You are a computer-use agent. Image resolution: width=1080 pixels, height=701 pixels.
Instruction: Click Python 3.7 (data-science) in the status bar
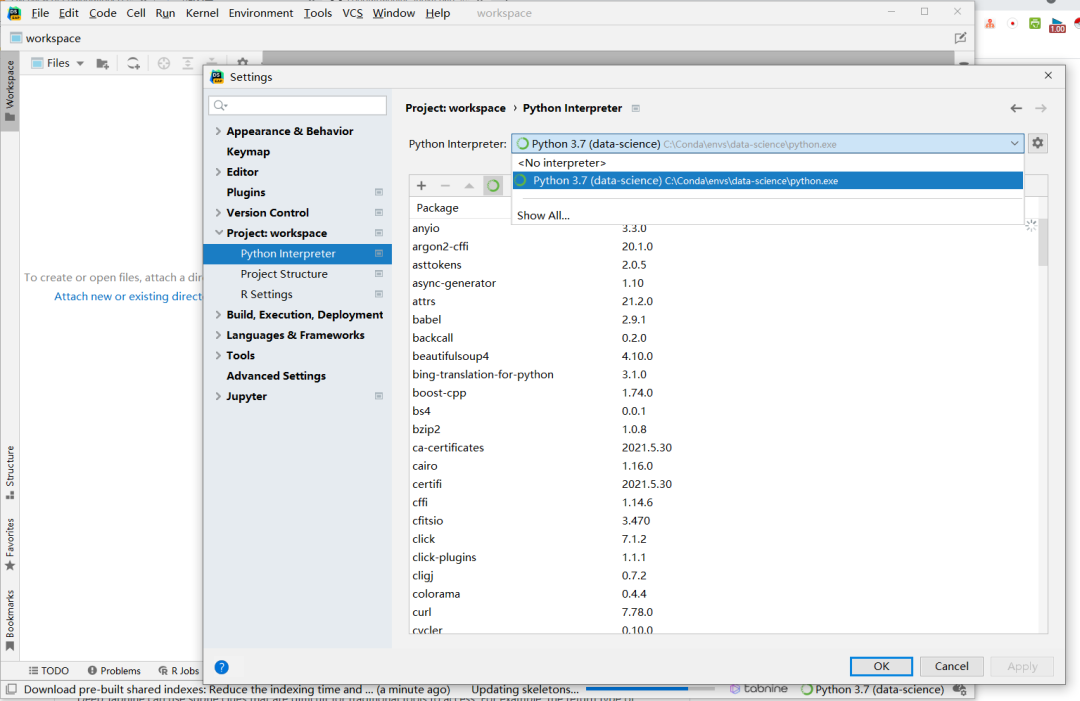tap(876, 689)
